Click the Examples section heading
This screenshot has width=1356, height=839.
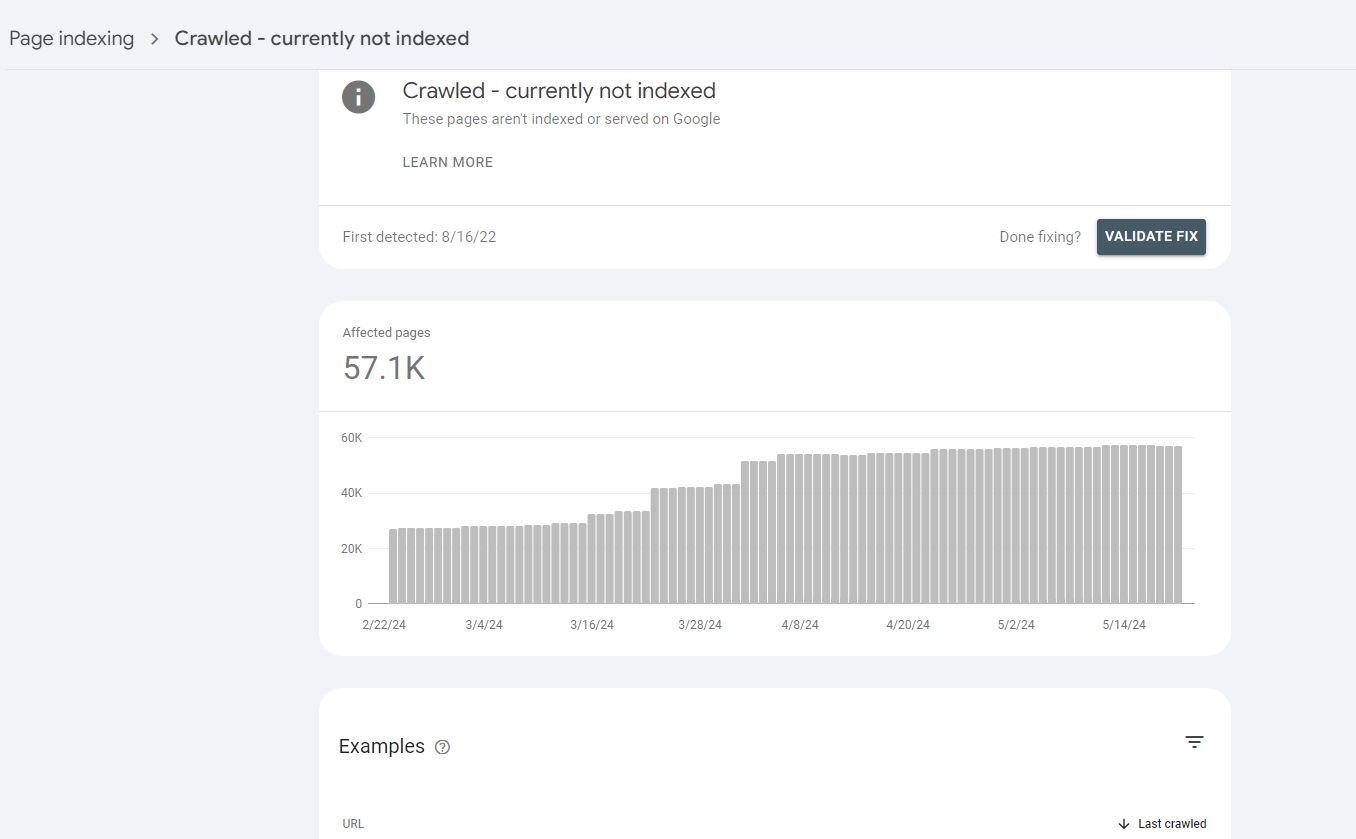coord(381,747)
